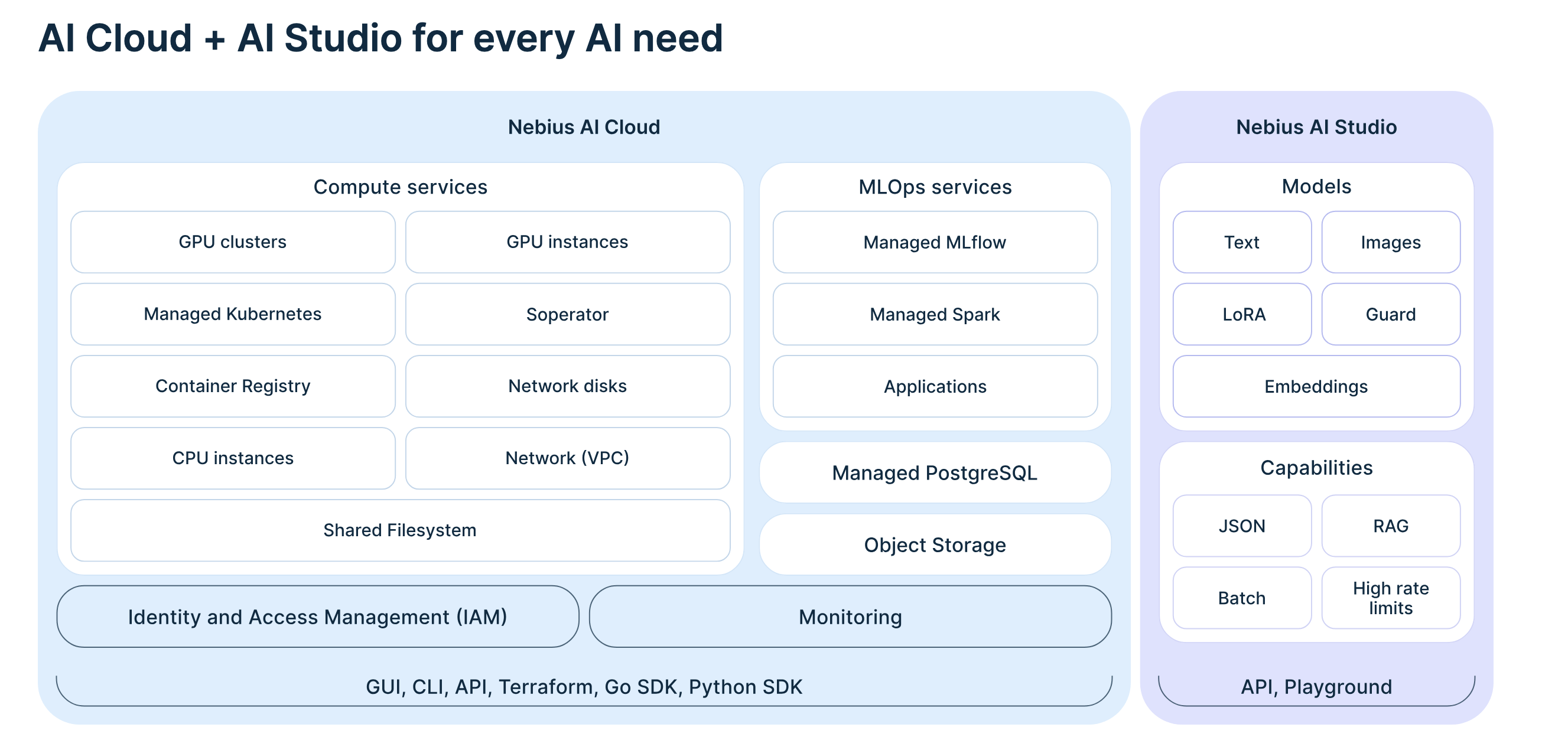Click the LoRA model option

(1242, 314)
